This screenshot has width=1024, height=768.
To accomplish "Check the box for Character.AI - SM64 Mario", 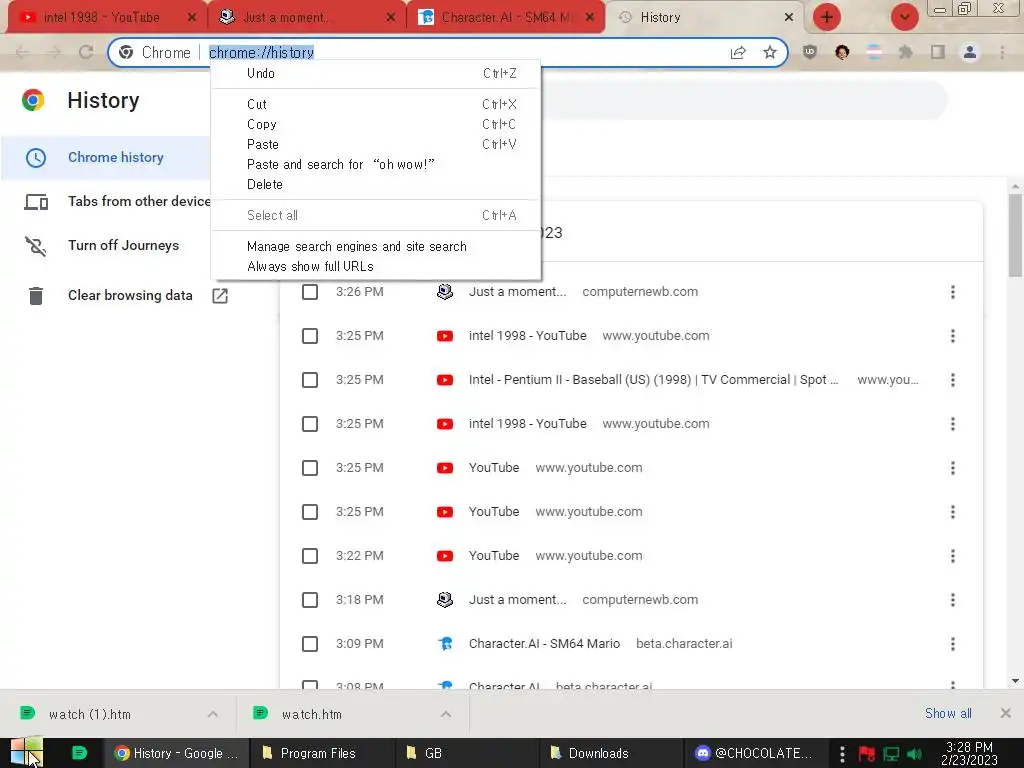I will pos(310,644).
